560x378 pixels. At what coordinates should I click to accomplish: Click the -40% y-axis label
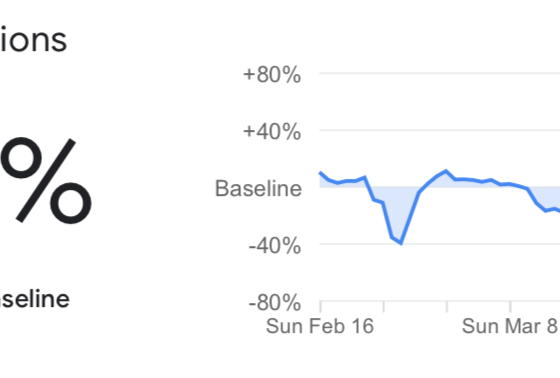pyautogui.click(x=275, y=246)
